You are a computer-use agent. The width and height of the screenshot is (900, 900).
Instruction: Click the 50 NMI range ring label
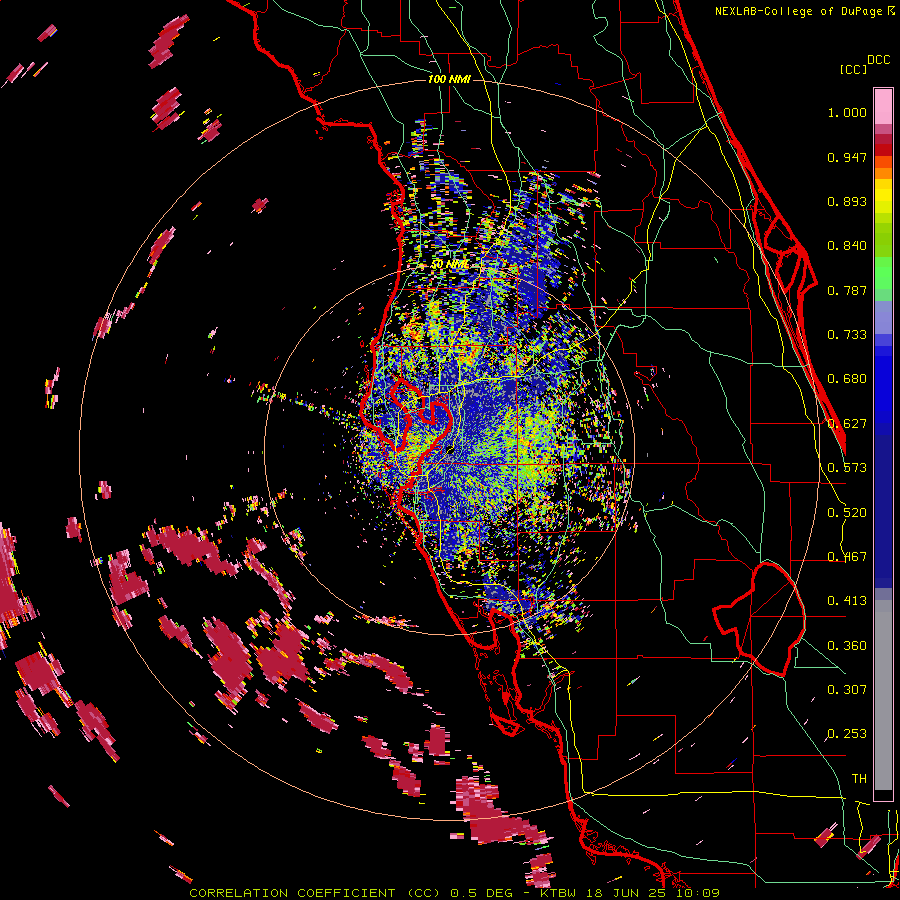[x=450, y=265]
